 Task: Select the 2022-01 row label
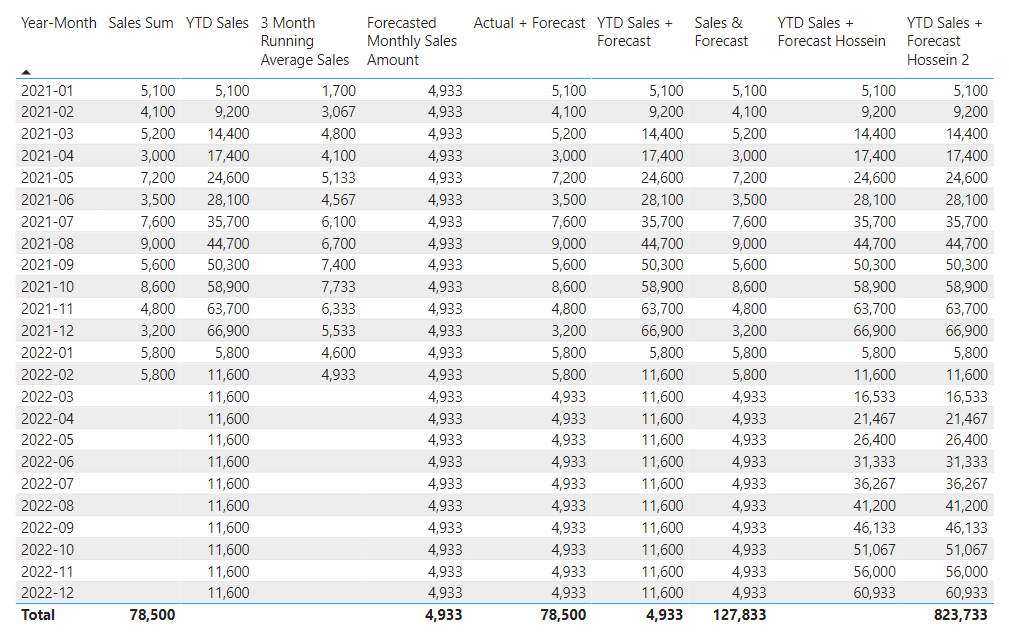click(48, 353)
